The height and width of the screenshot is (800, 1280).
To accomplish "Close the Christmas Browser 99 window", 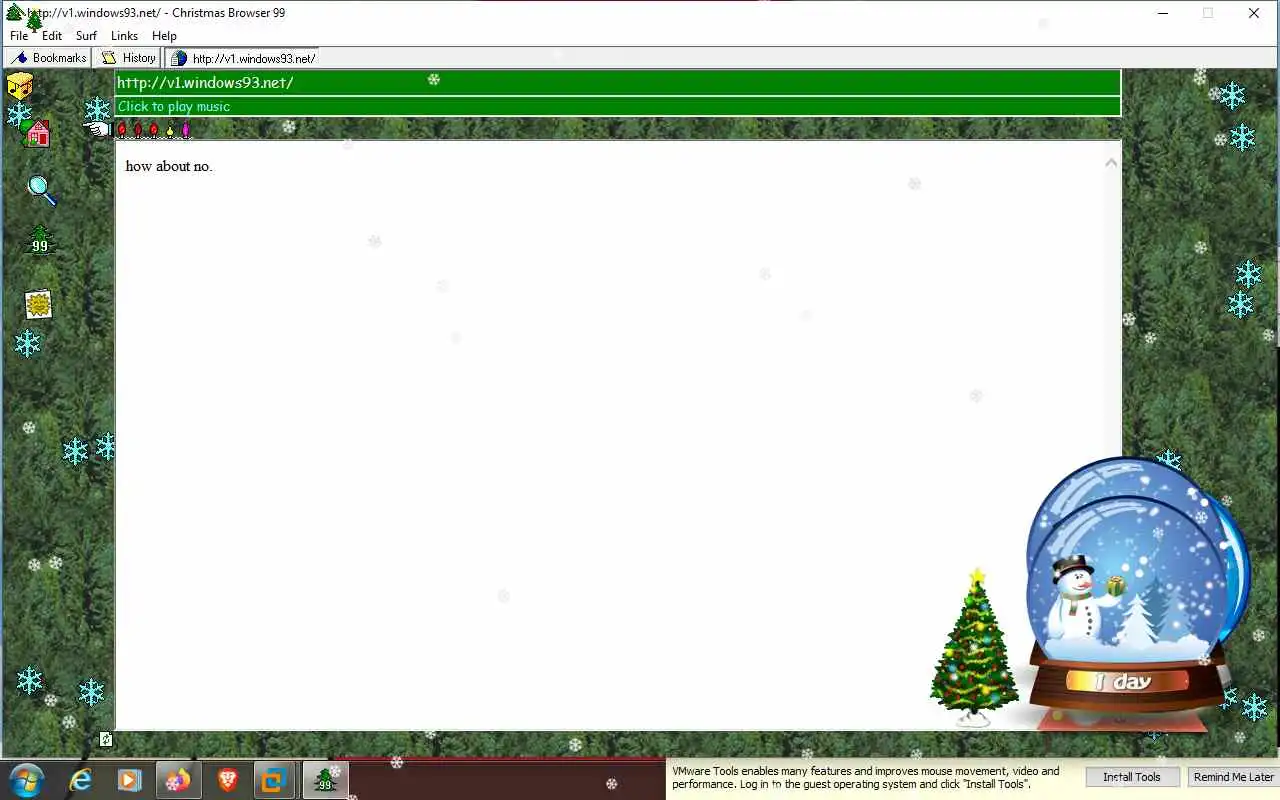I will pos(1253,13).
